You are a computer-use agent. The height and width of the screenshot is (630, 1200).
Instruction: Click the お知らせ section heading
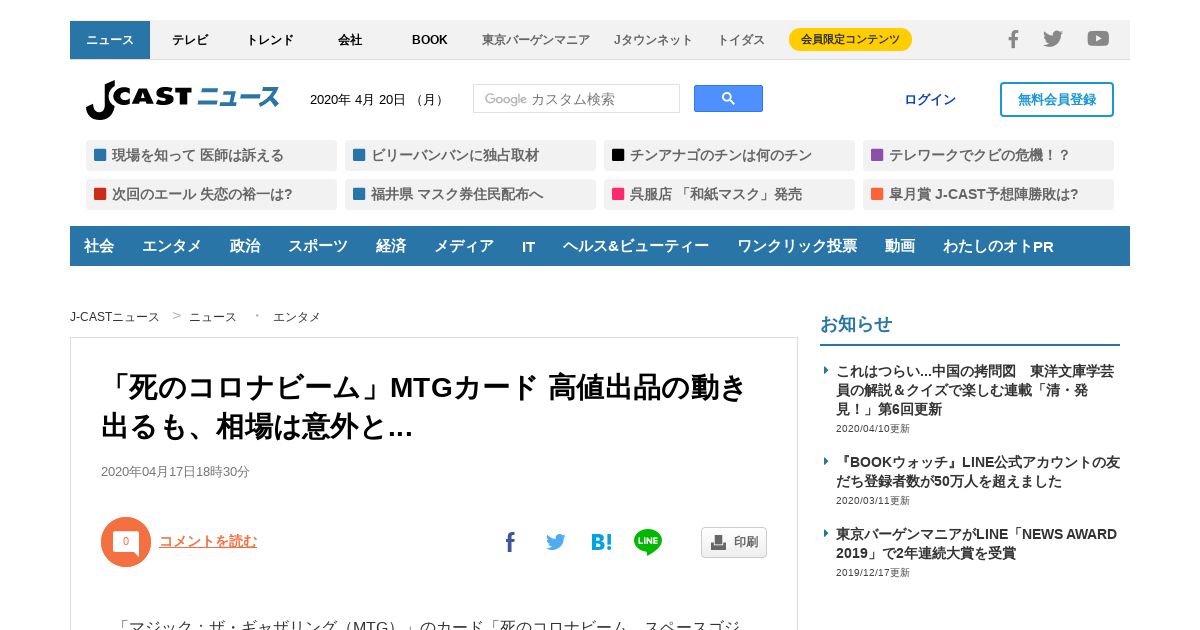[x=856, y=324]
